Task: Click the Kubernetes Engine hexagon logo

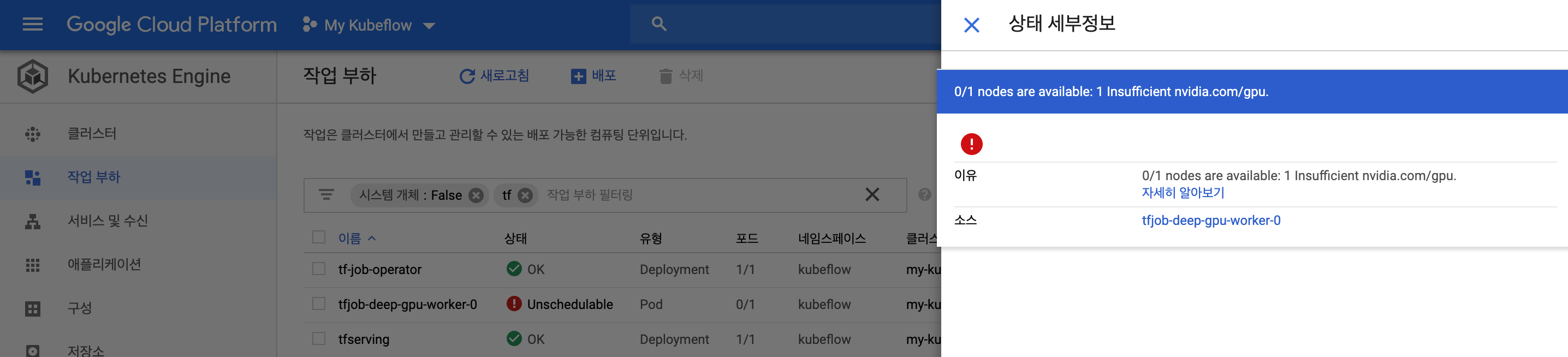Action: point(33,76)
